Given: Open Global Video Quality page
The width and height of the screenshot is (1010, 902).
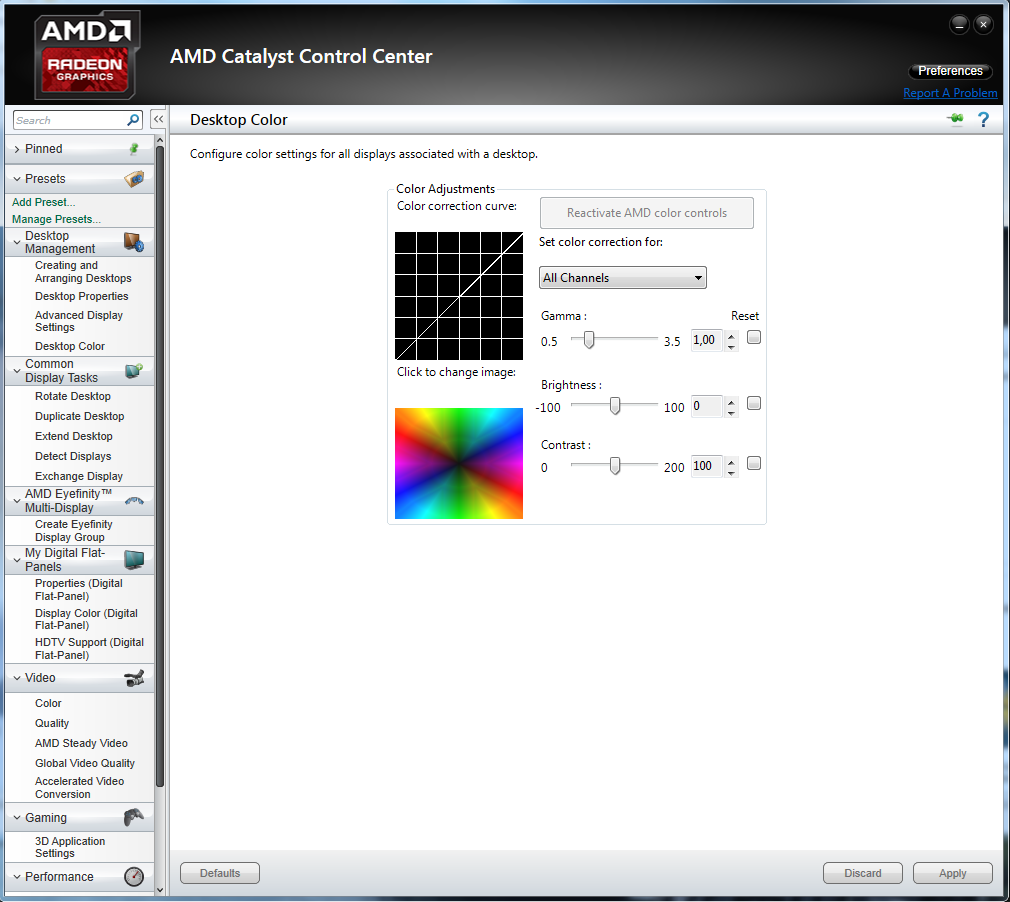Looking at the screenshot, I should [x=85, y=763].
